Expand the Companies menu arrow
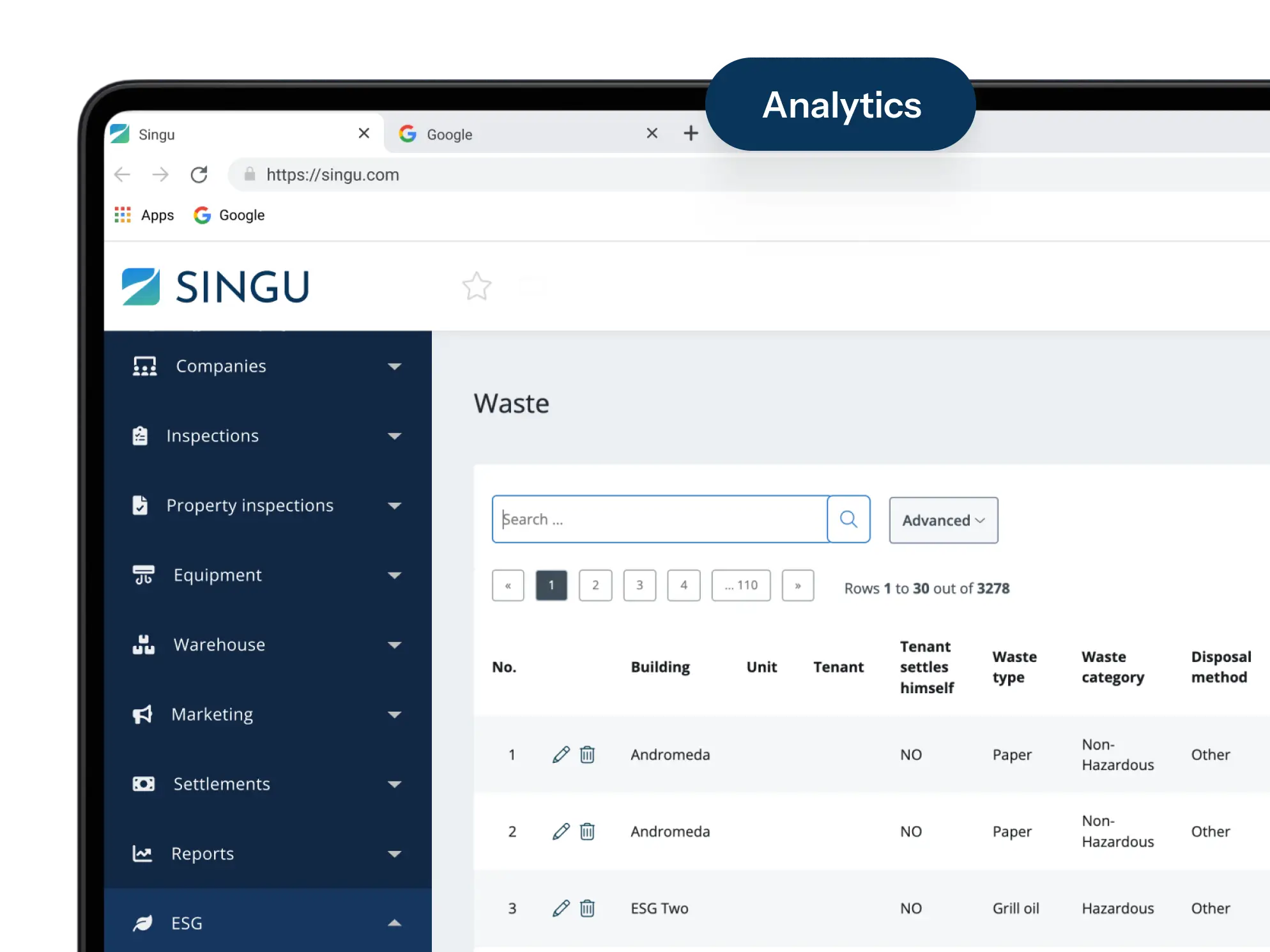Viewport: 1270px width, 952px height. point(395,366)
